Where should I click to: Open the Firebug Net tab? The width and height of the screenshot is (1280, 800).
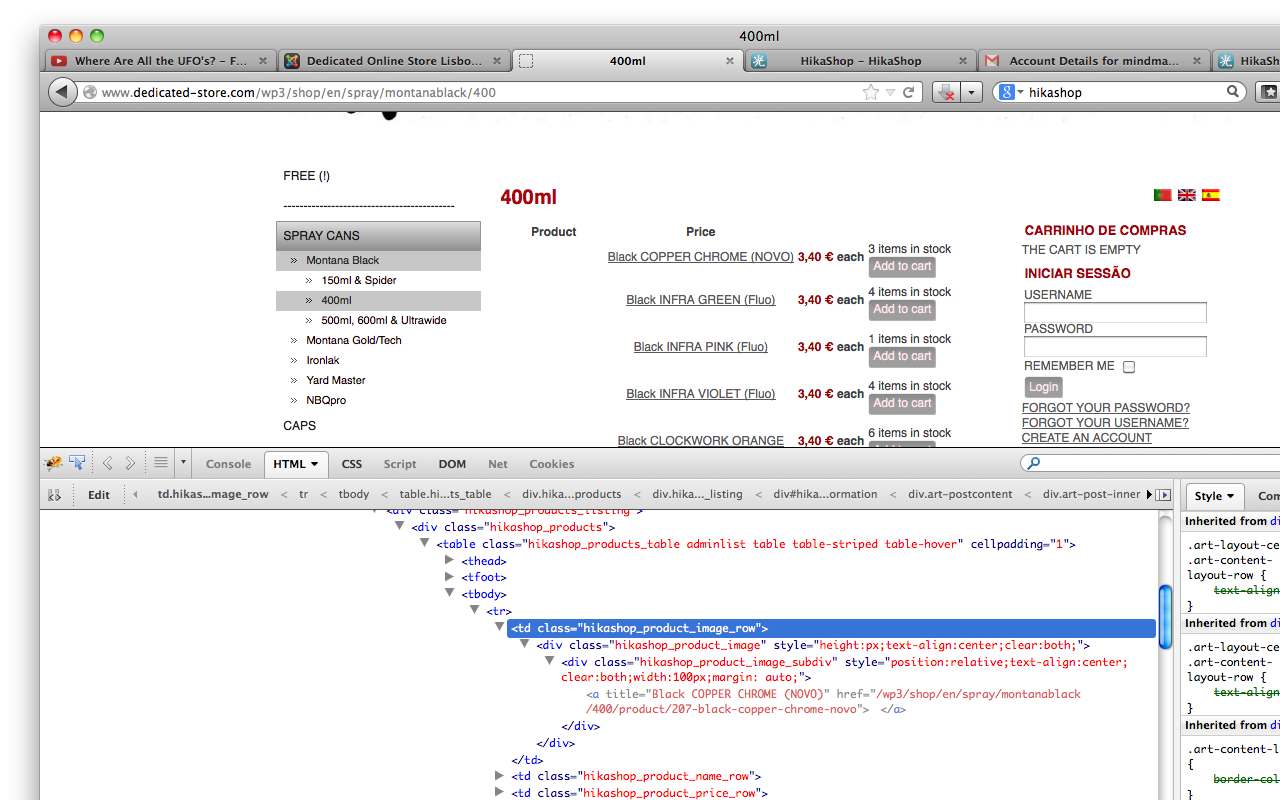pos(498,464)
